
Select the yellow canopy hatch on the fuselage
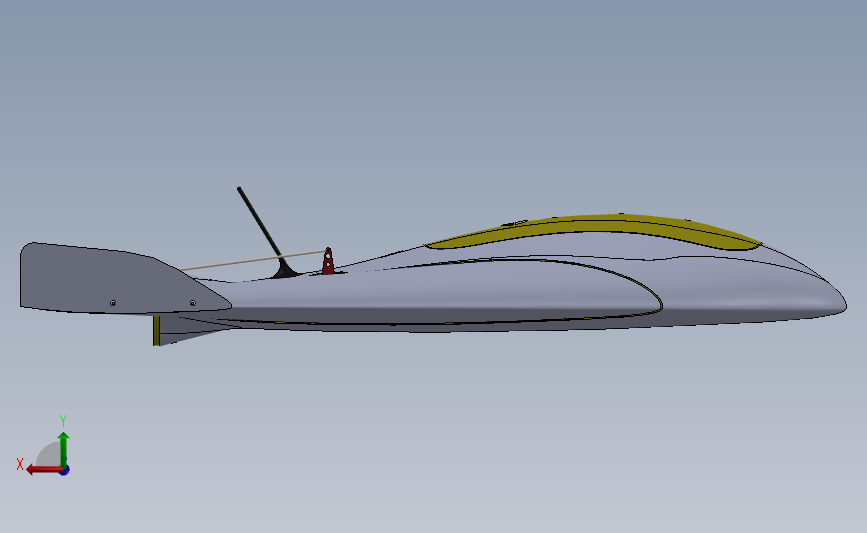[594, 231]
